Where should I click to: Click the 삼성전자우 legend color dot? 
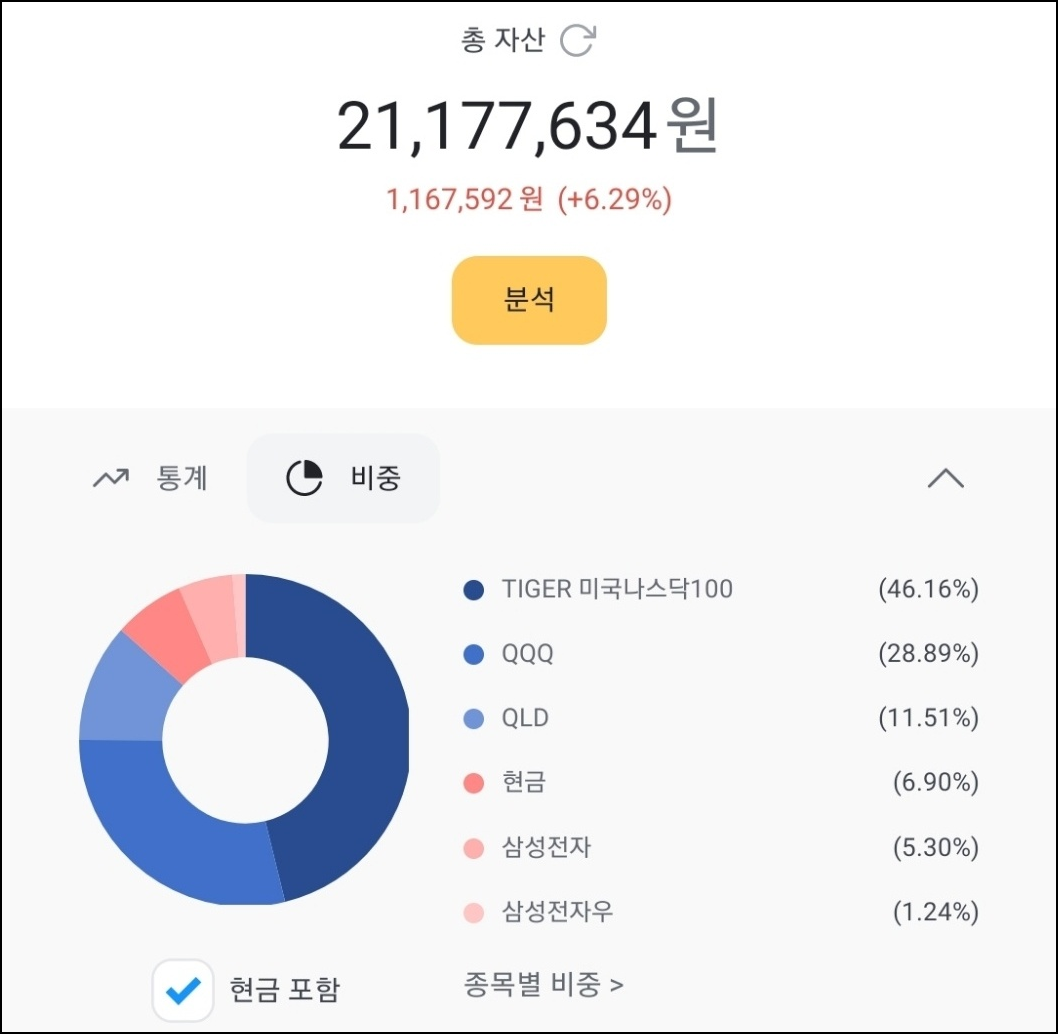coord(474,913)
